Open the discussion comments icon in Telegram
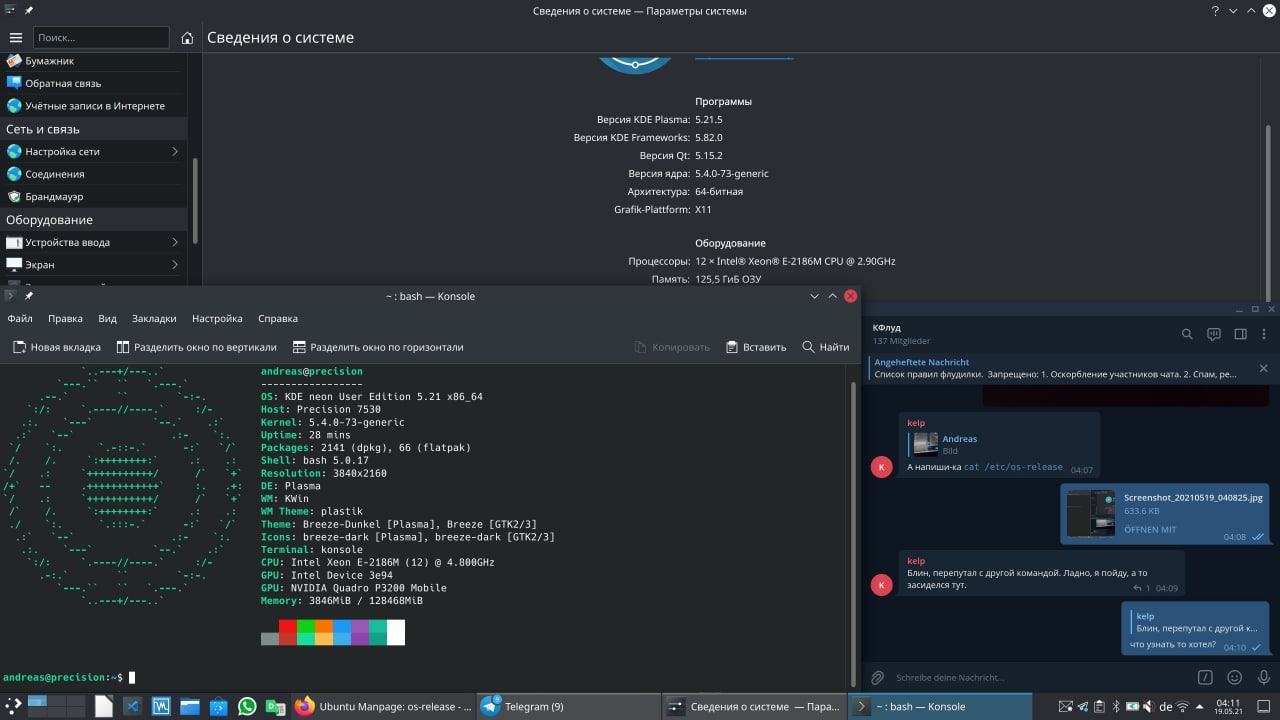This screenshot has height=720, width=1280. click(x=1214, y=334)
